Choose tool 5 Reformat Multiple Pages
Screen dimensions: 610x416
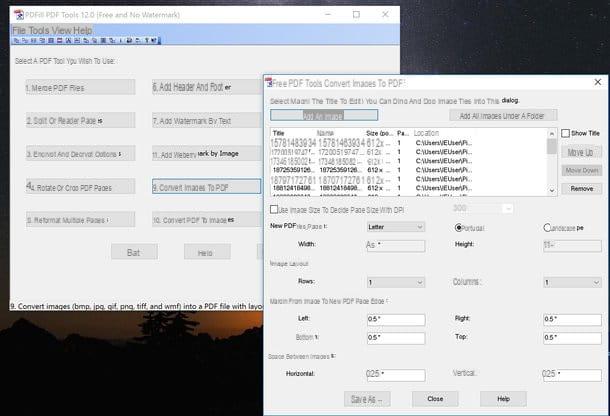(81, 220)
